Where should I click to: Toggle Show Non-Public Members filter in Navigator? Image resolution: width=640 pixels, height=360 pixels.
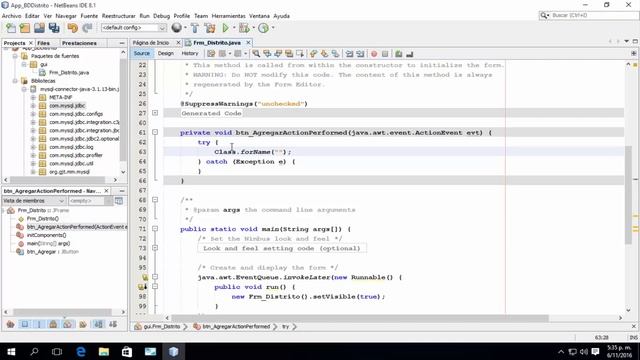[x=53, y=324]
